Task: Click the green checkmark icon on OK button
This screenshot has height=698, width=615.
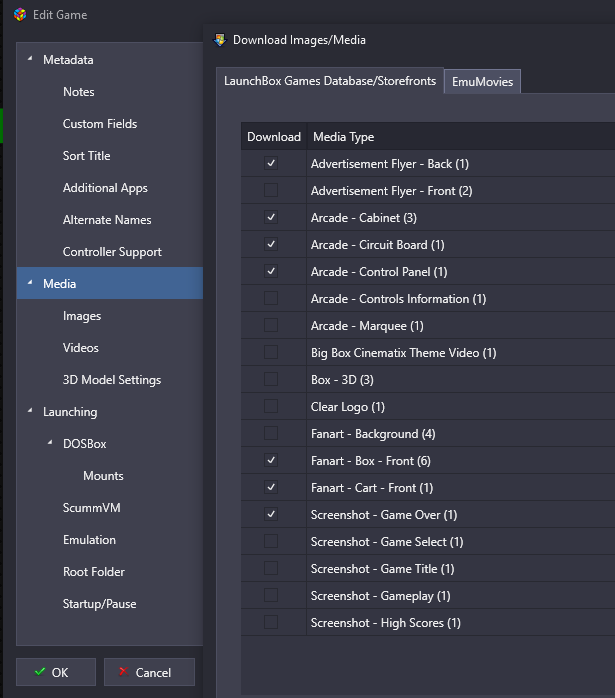Action: [x=40, y=672]
